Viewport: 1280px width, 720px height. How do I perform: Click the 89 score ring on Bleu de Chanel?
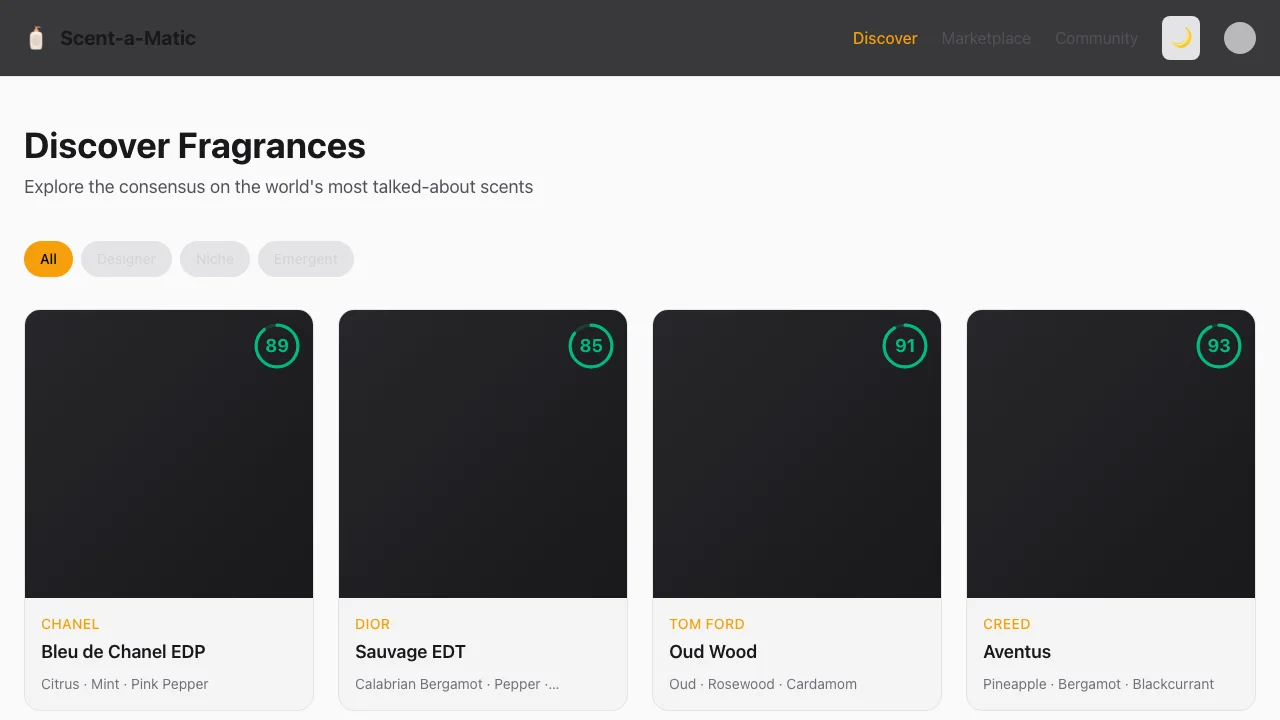(277, 346)
